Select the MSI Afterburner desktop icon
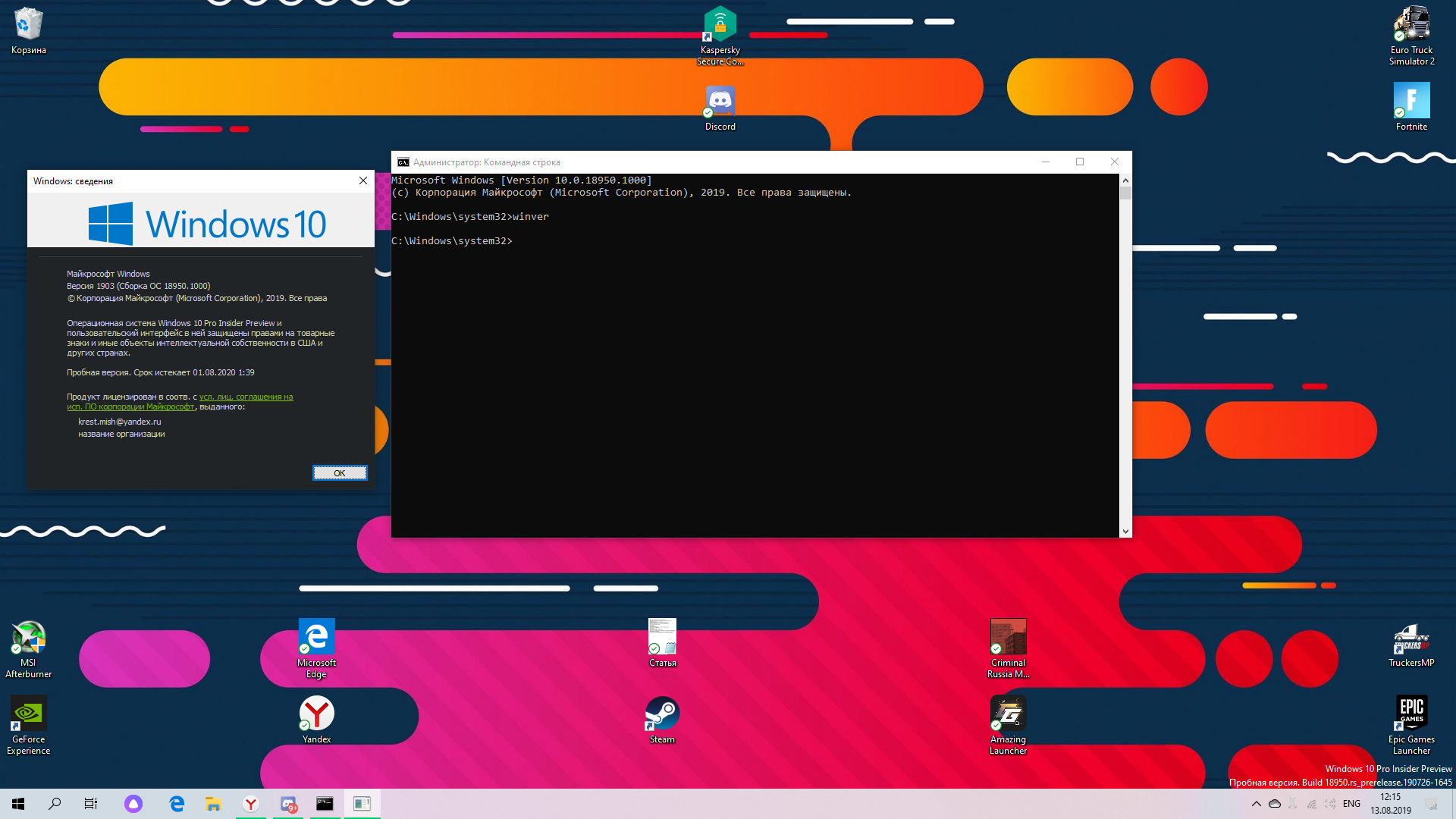 tap(29, 648)
